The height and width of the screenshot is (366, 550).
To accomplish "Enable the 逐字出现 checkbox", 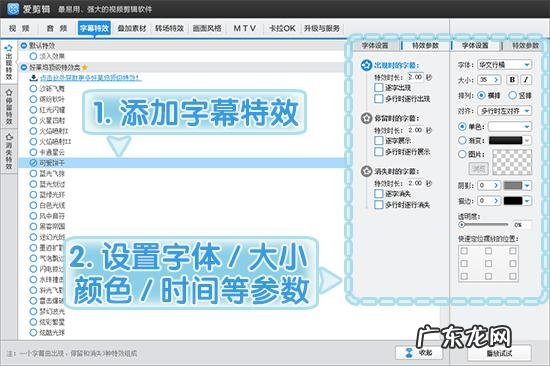I will tap(379, 88).
